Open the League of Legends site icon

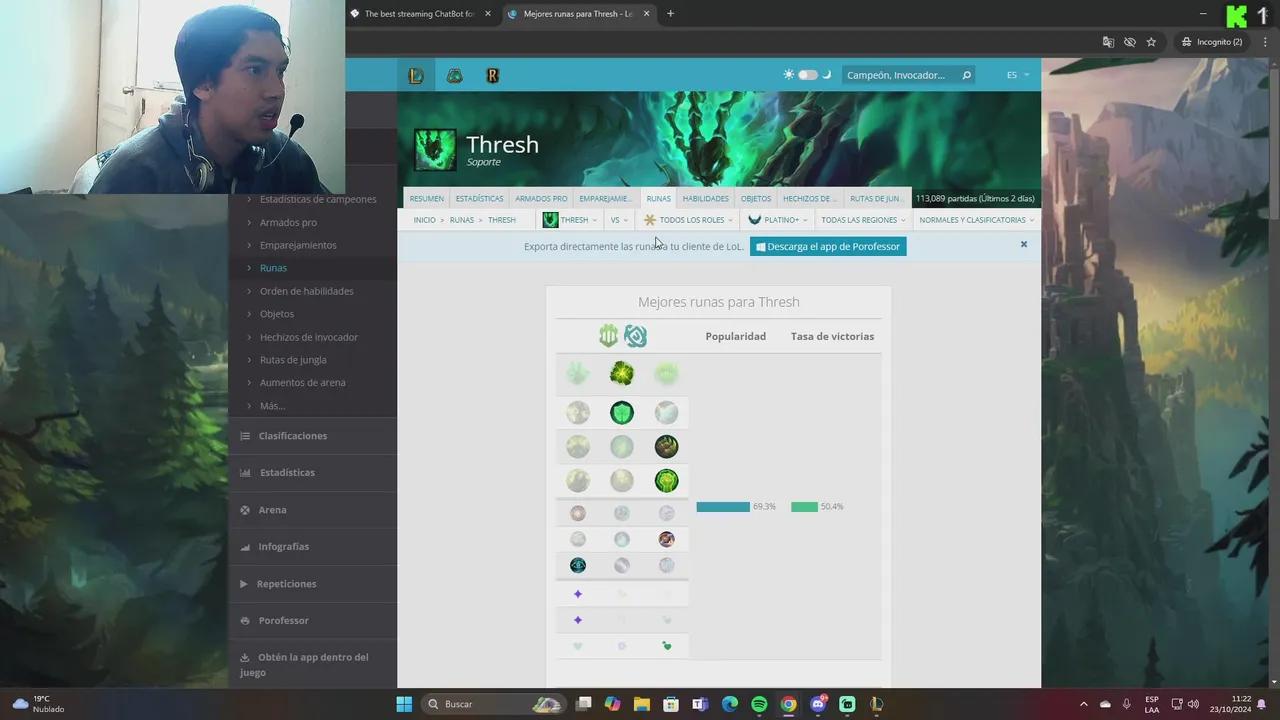click(x=416, y=75)
